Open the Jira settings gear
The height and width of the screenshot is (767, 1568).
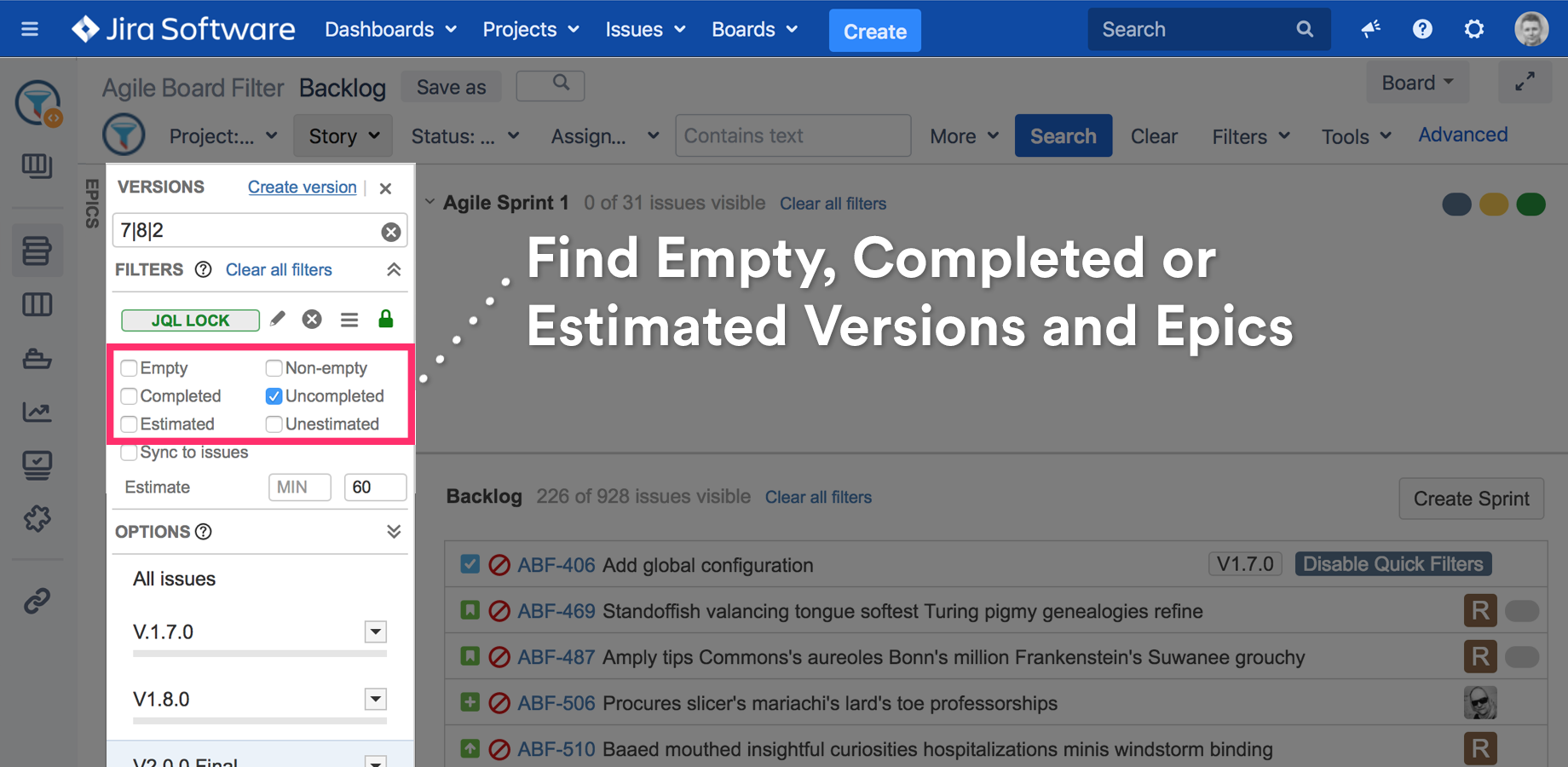click(1473, 30)
